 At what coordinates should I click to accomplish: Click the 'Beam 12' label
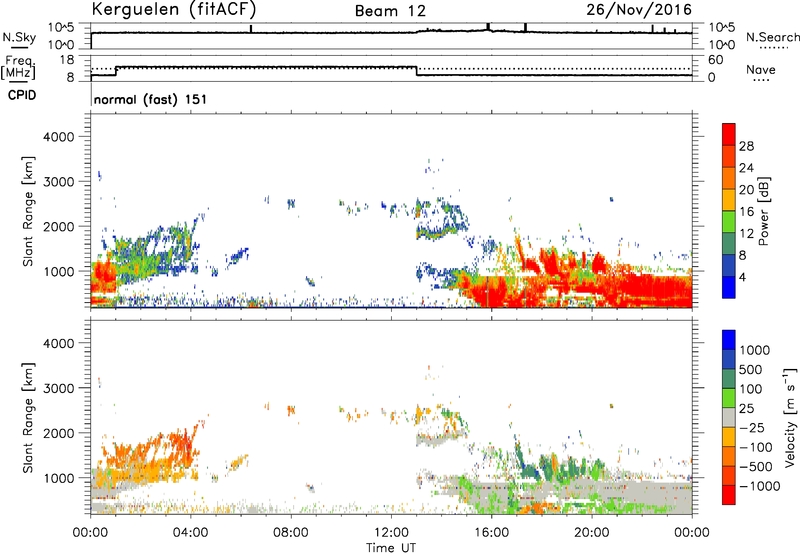point(390,11)
